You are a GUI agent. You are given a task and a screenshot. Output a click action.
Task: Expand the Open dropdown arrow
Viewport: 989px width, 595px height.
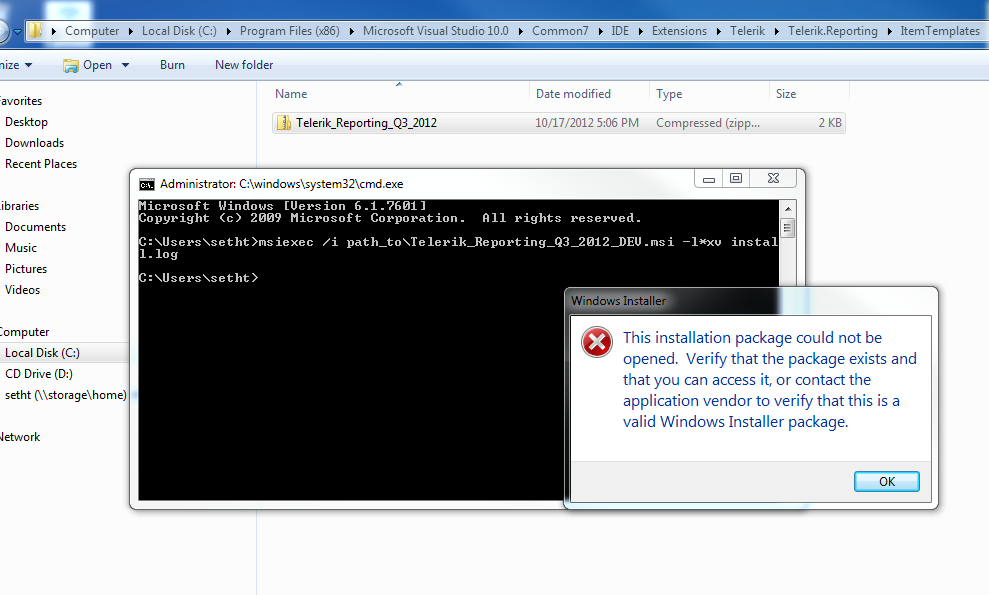point(125,65)
